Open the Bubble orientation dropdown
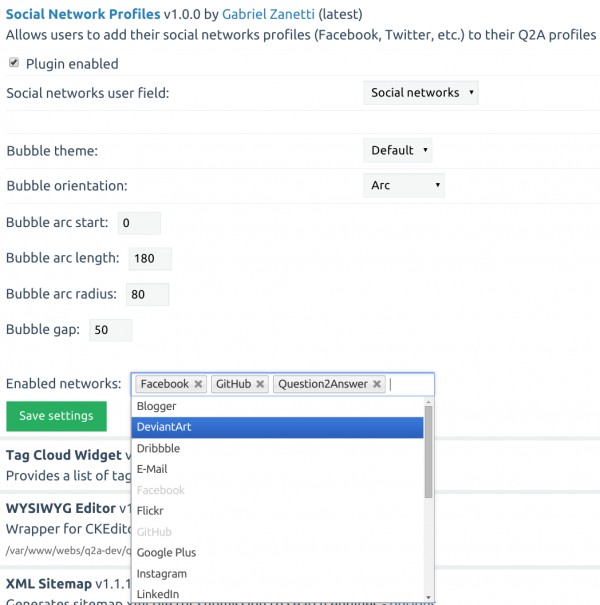The image size is (600, 605). tap(404, 185)
